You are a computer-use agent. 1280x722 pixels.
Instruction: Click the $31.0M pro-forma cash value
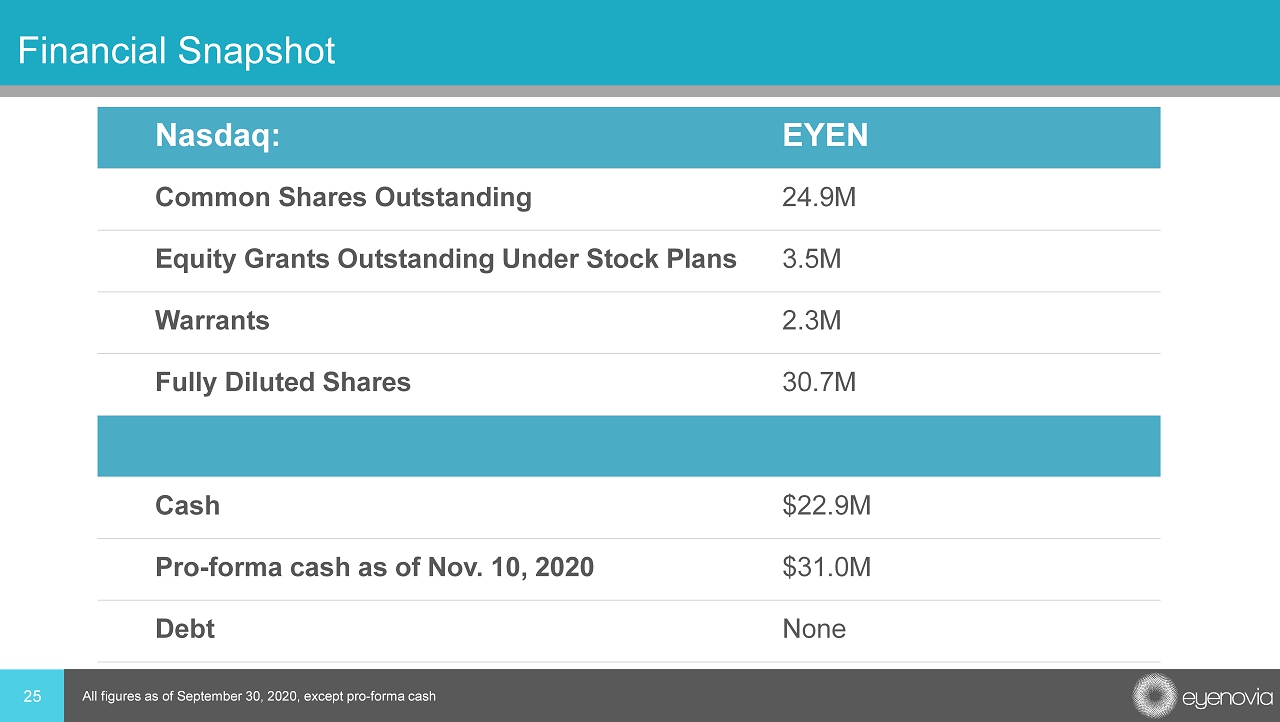click(826, 568)
